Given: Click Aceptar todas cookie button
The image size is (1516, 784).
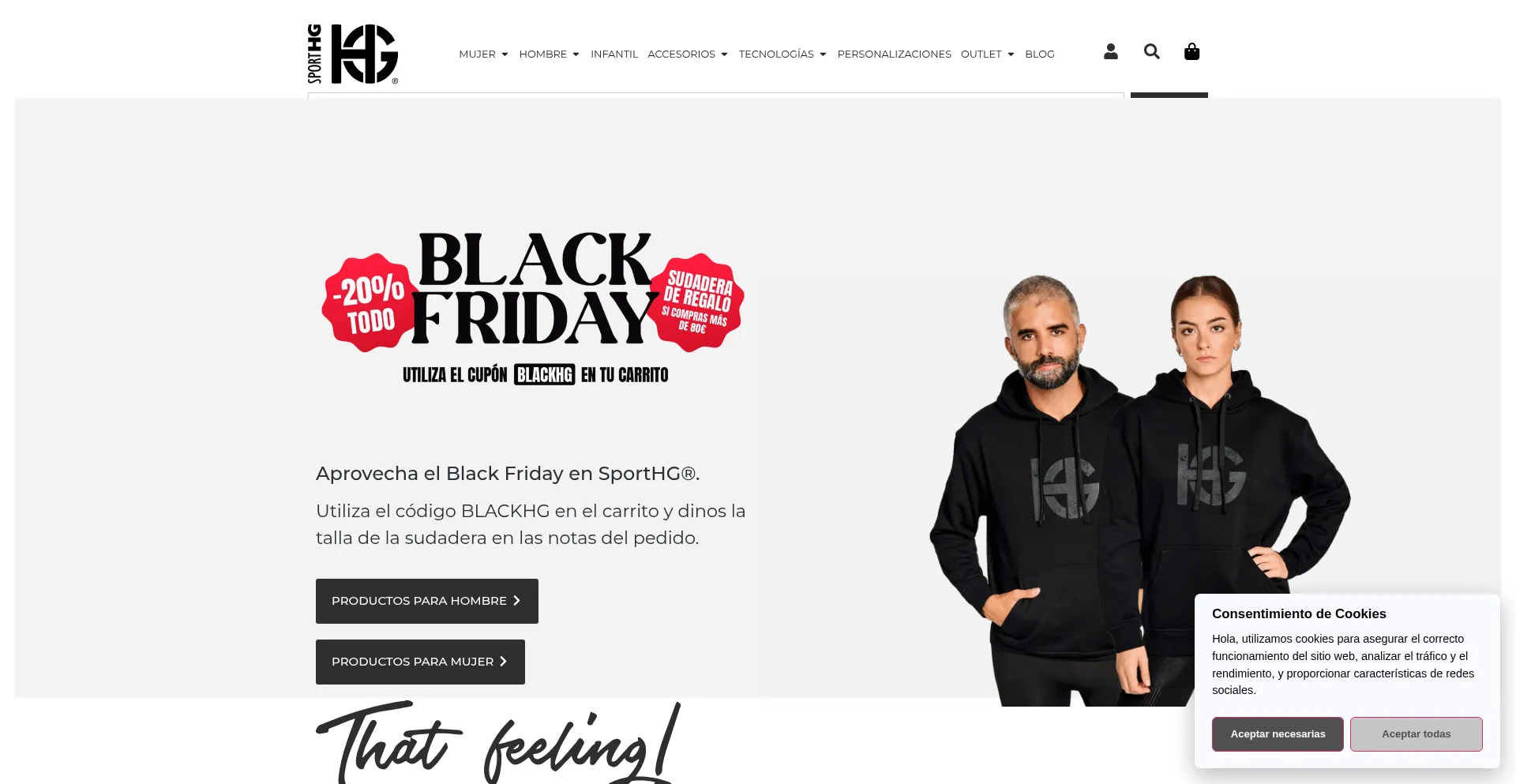Looking at the screenshot, I should pyautogui.click(x=1416, y=734).
